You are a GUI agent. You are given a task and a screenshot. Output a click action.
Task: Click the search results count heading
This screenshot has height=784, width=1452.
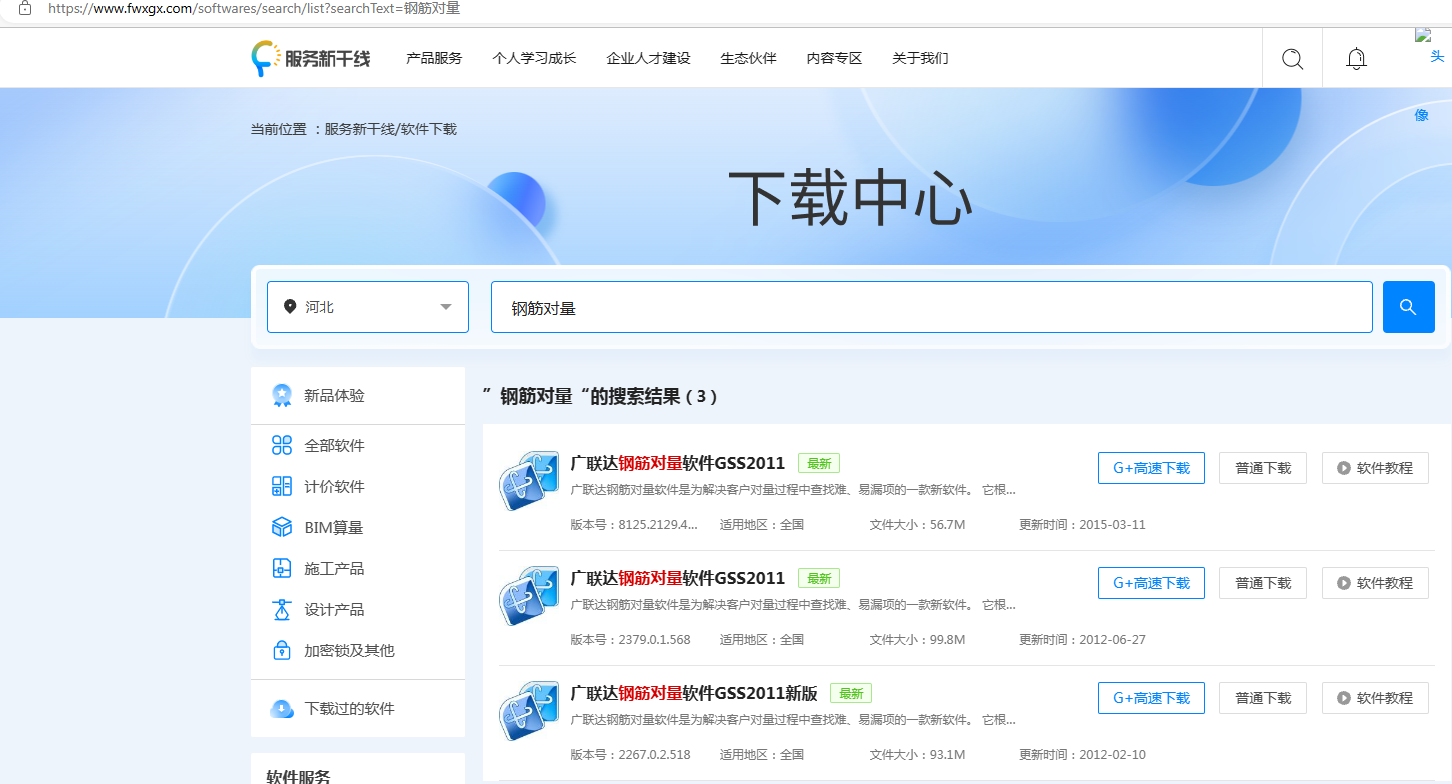point(600,397)
